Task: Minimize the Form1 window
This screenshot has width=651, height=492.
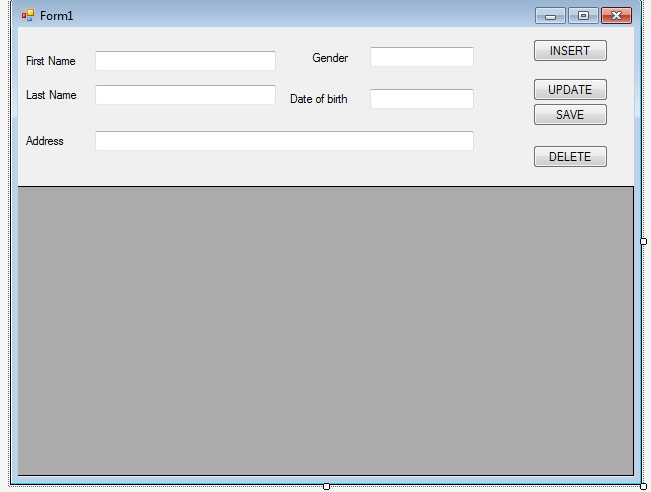Action: pos(550,16)
